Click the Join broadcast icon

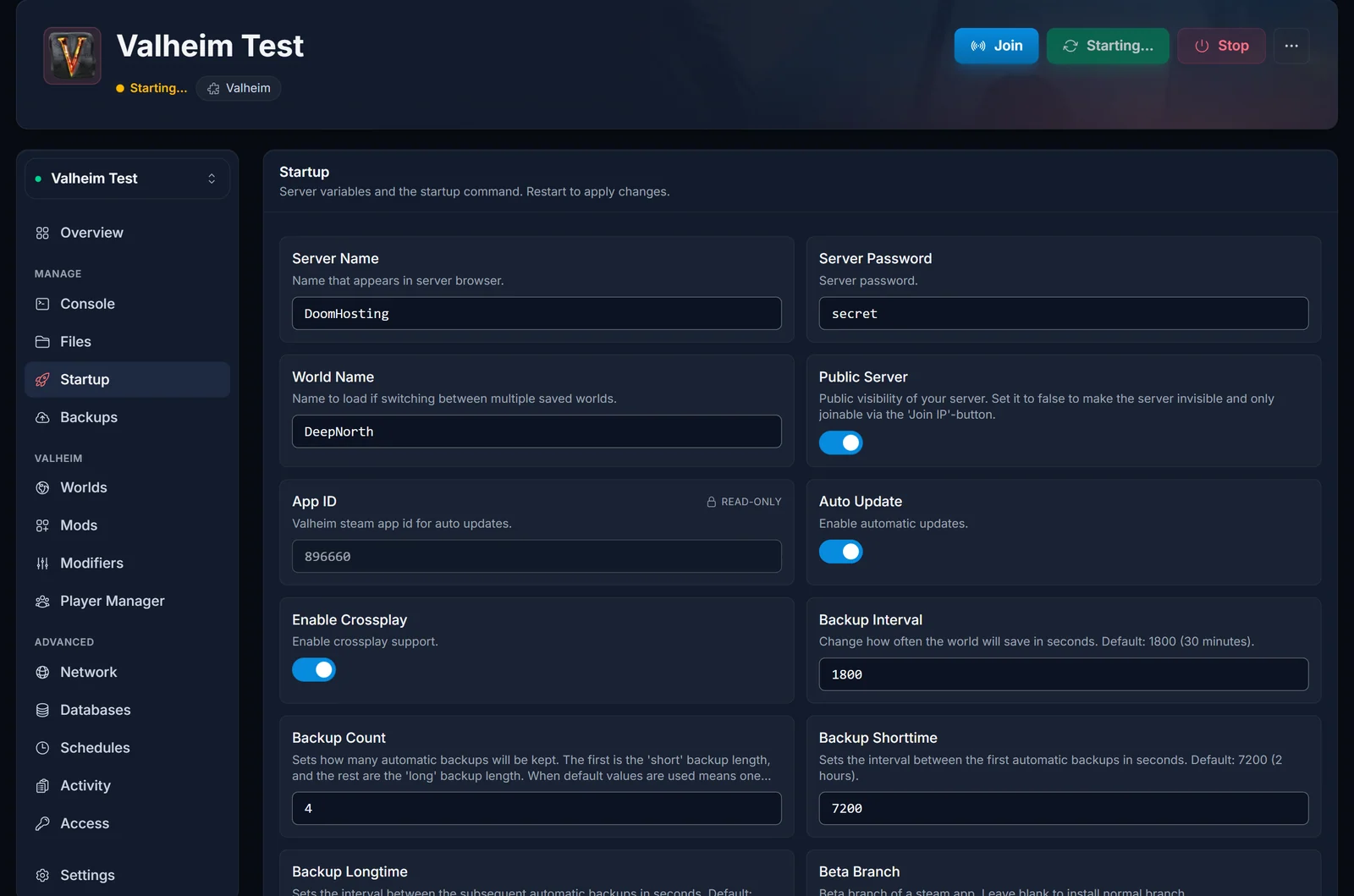(978, 46)
